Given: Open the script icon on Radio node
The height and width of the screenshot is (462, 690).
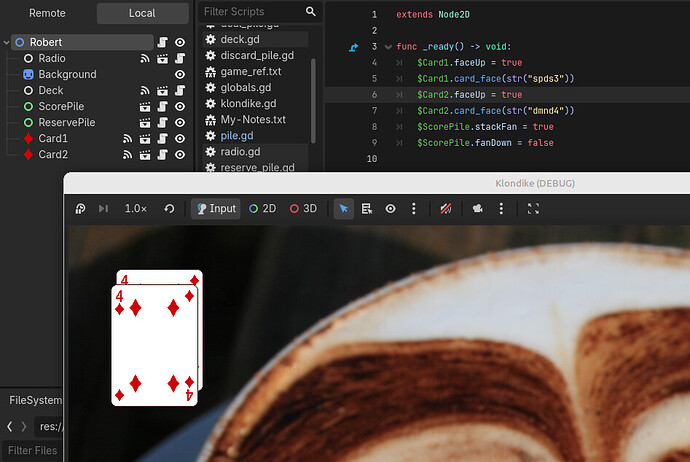Looking at the screenshot, I should point(180,58).
